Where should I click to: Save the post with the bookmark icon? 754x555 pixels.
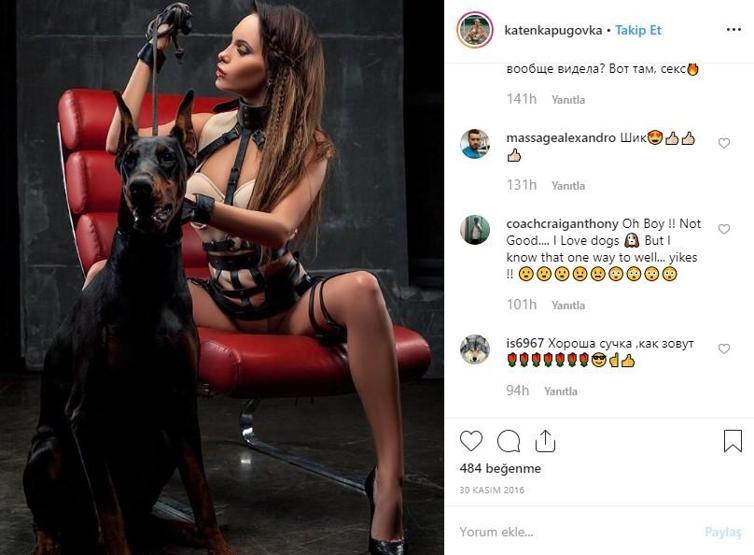point(732,441)
